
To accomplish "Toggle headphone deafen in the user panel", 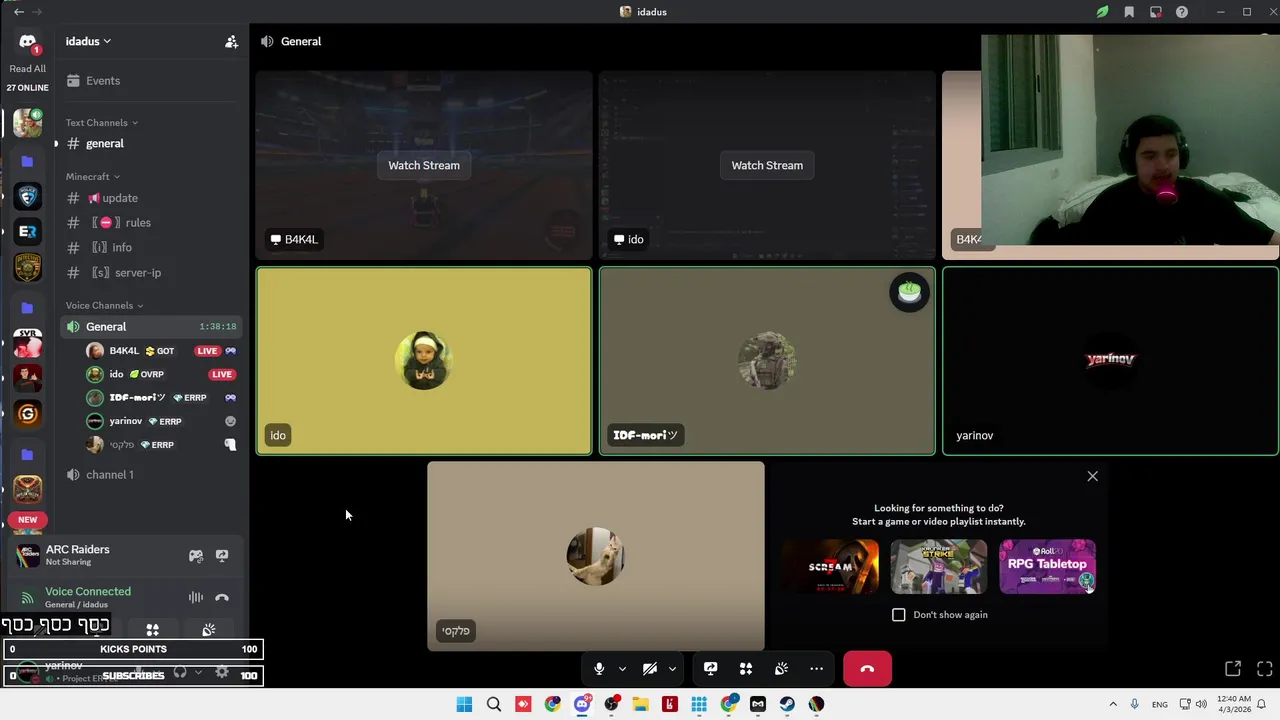I will point(180,673).
